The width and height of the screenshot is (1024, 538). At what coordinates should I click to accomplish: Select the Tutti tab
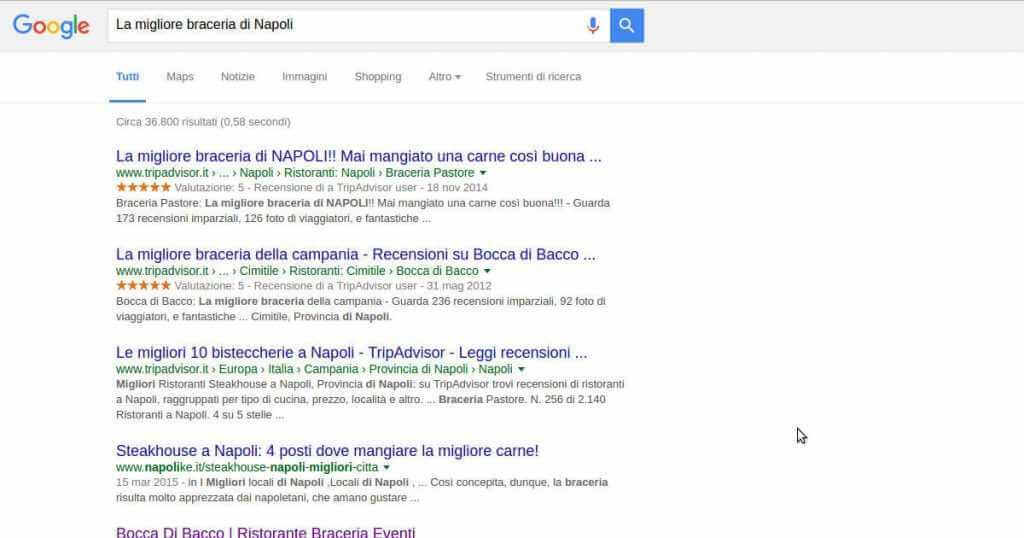[x=127, y=76]
